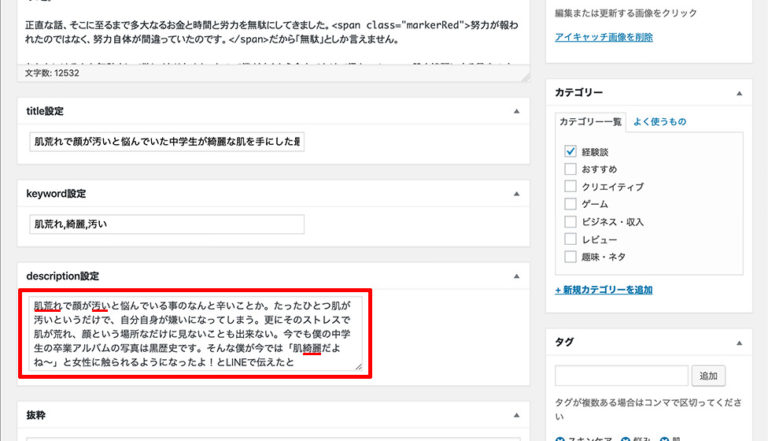Switch to the カテゴリー一覧 tab
Image resolution: width=768 pixels, height=441 pixels.
[590, 122]
